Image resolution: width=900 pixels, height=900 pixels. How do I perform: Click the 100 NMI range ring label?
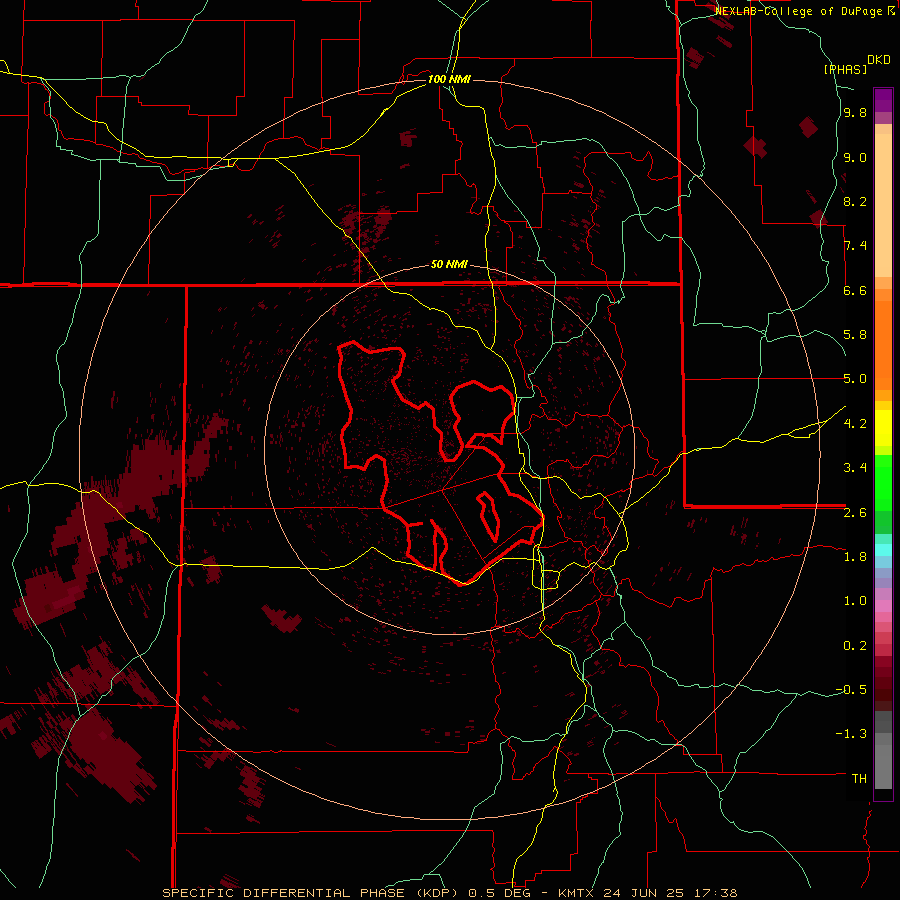coord(449,79)
